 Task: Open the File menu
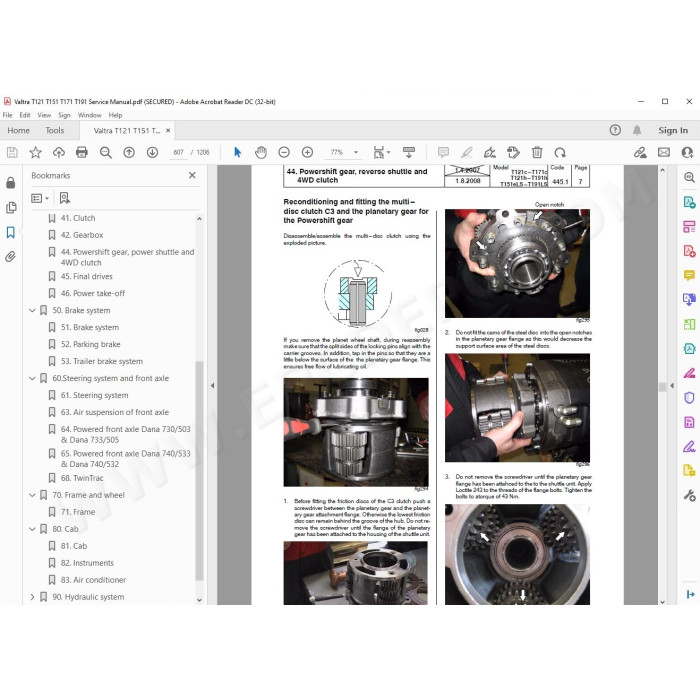(8, 115)
